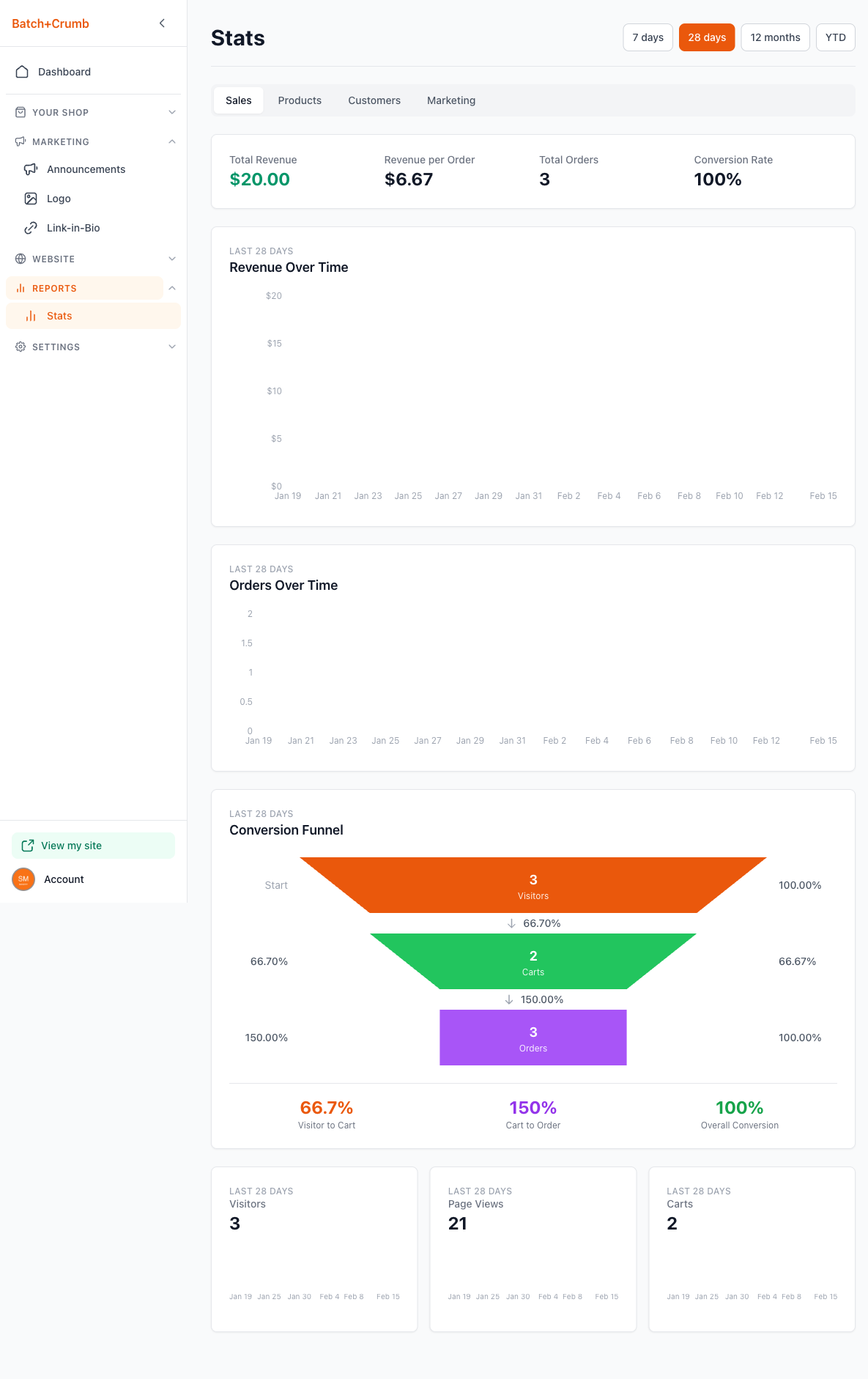The width and height of the screenshot is (868, 1379).
Task: Open the Customers tab
Action: pyautogui.click(x=374, y=100)
